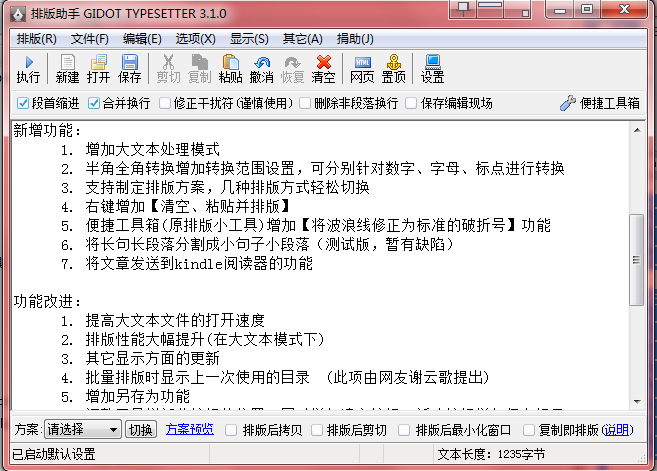Follow the 方案预览 link
The image size is (657, 471).
point(190,430)
